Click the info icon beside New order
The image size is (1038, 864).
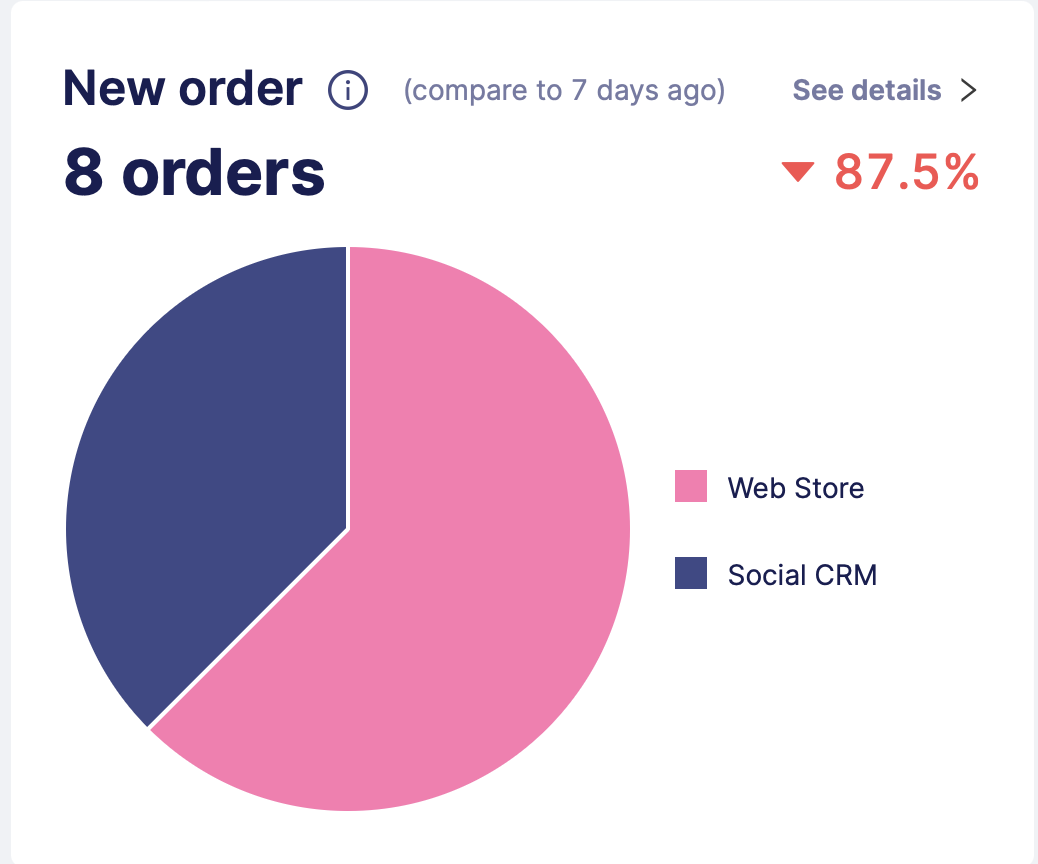(348, 91)
